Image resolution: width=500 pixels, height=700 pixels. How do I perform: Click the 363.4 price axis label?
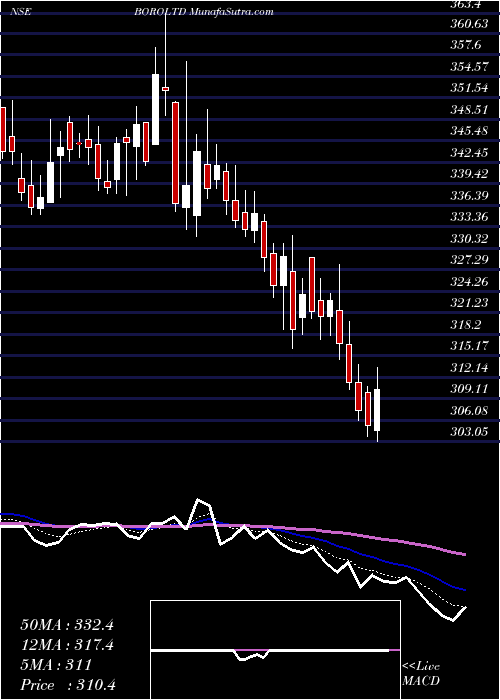[467, 4]
